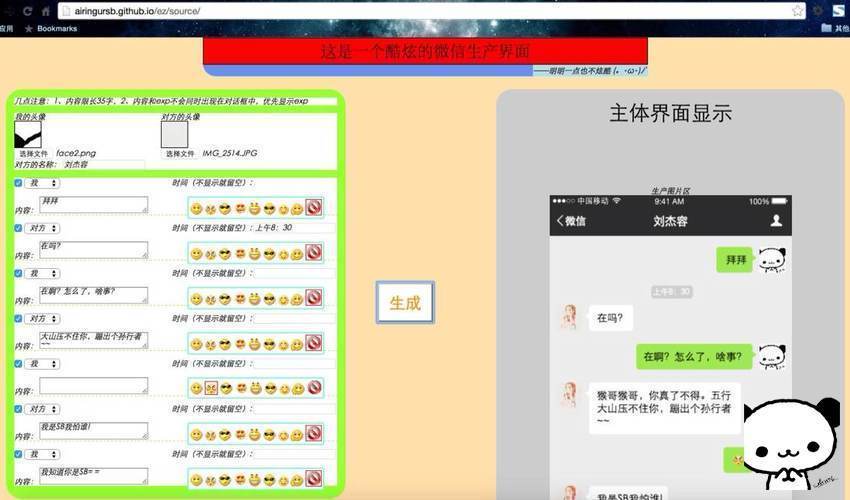Click red no-emoji icon in 我是SB我怕谁 row

(313, 433)
